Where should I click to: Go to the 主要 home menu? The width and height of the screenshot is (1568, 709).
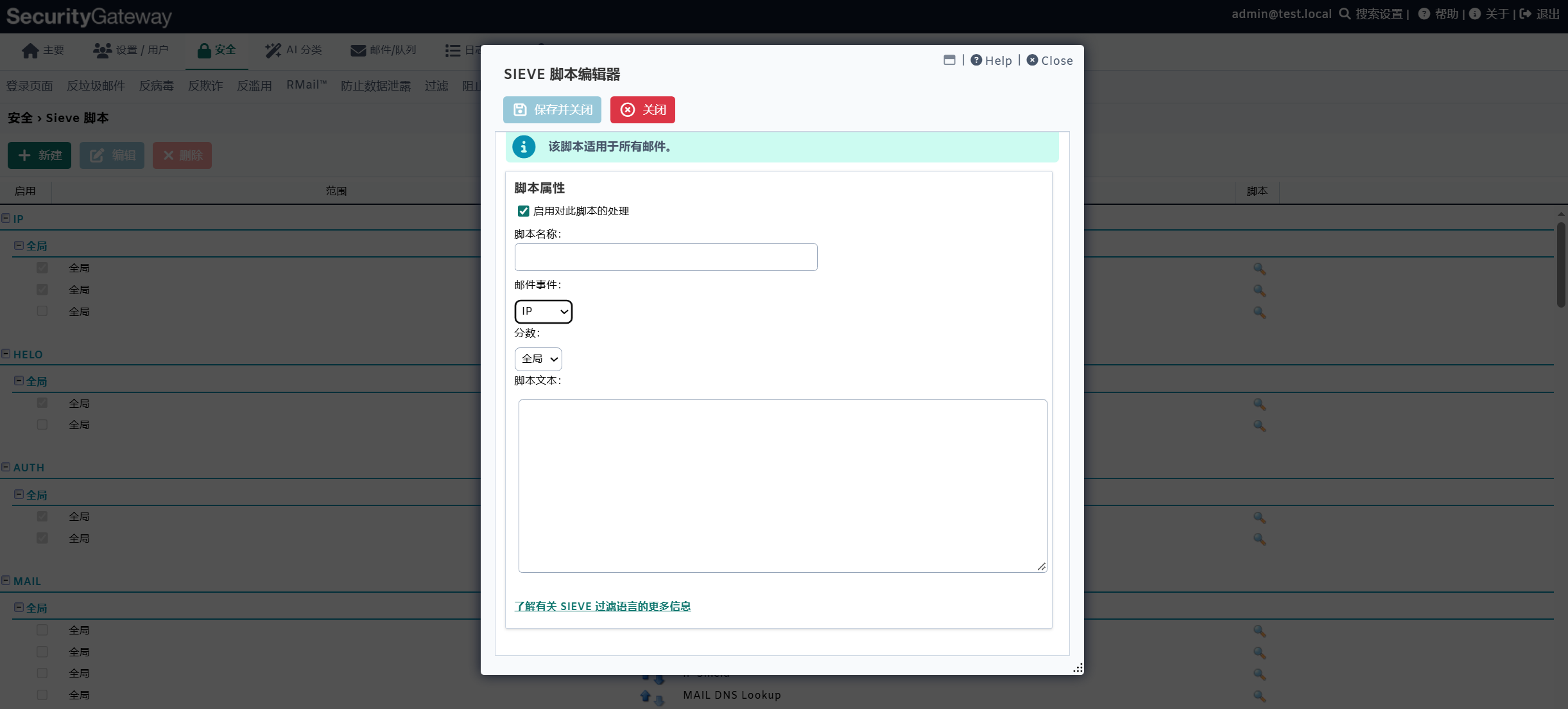pos(43,50)
